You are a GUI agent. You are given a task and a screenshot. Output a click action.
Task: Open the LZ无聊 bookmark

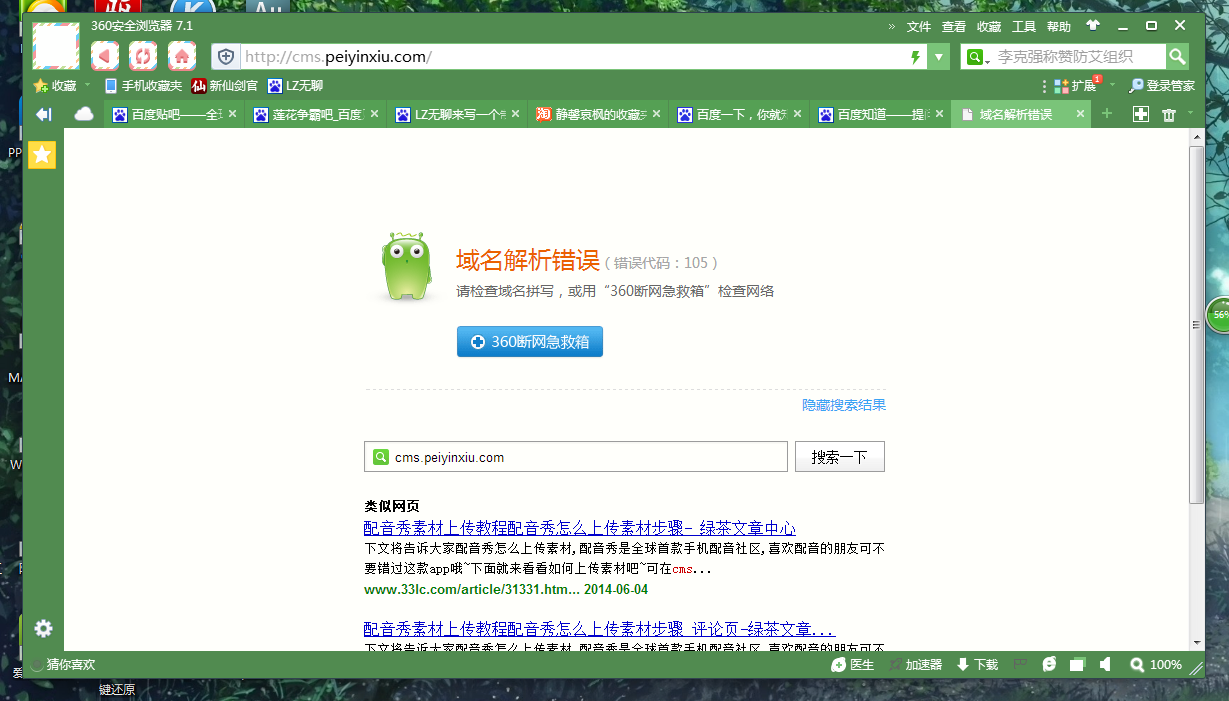296,86
